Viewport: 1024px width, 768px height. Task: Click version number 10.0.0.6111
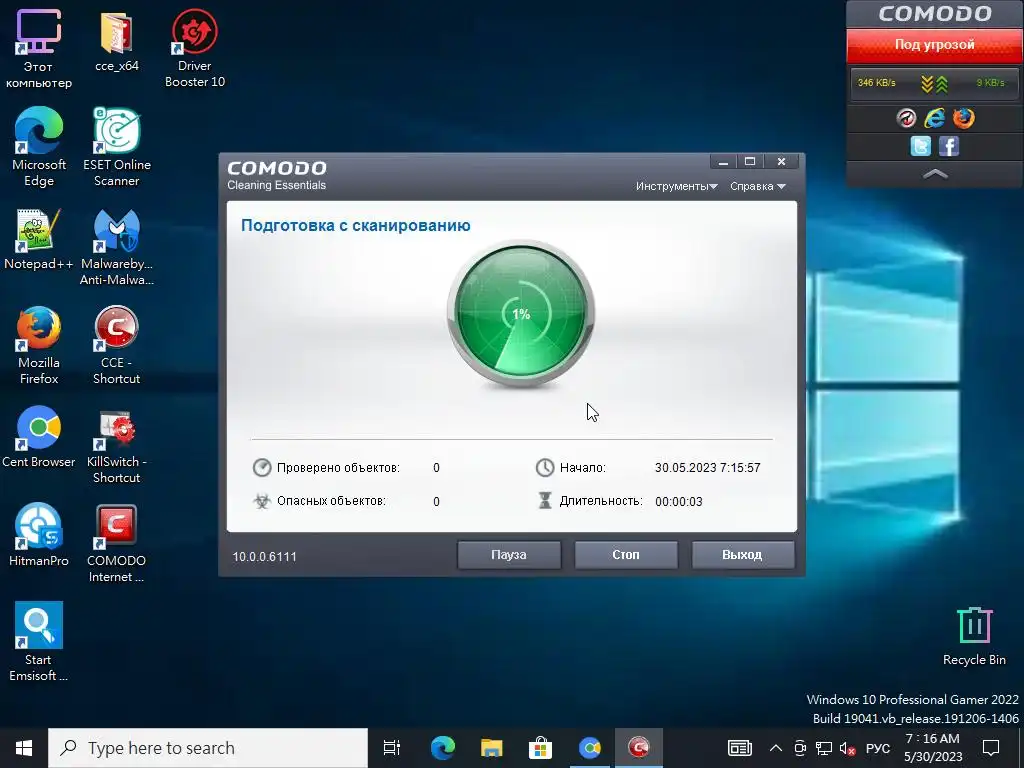click(x=264, y=556)
